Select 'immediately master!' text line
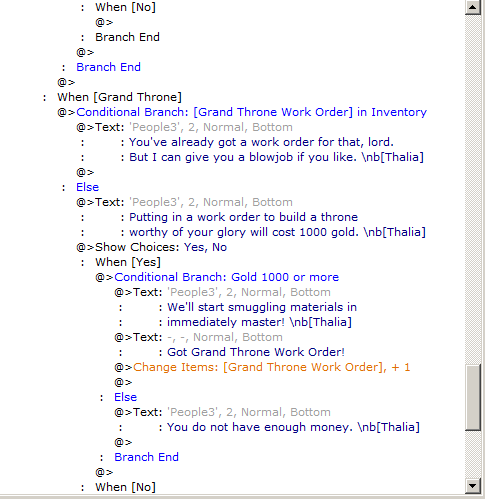485x499 pixels. [259, 322]
